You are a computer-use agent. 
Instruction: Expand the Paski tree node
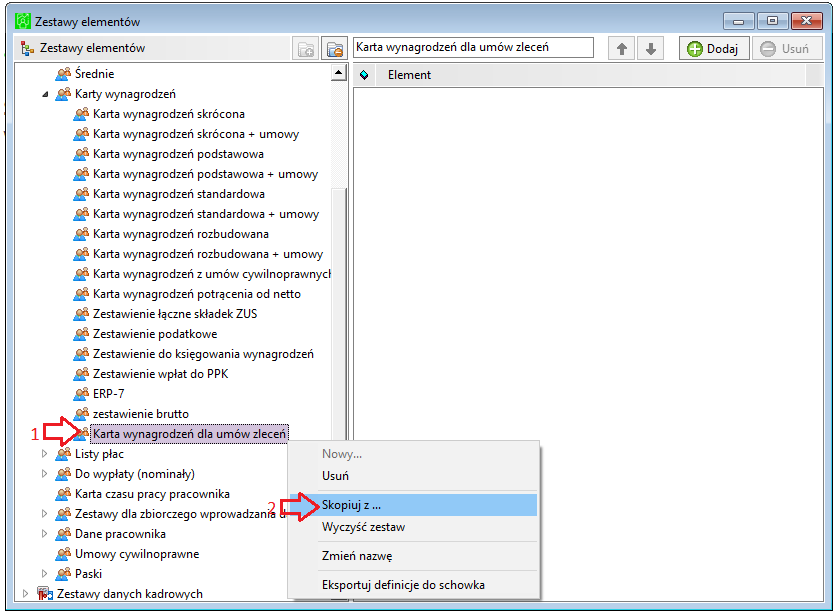coord(44,573)
